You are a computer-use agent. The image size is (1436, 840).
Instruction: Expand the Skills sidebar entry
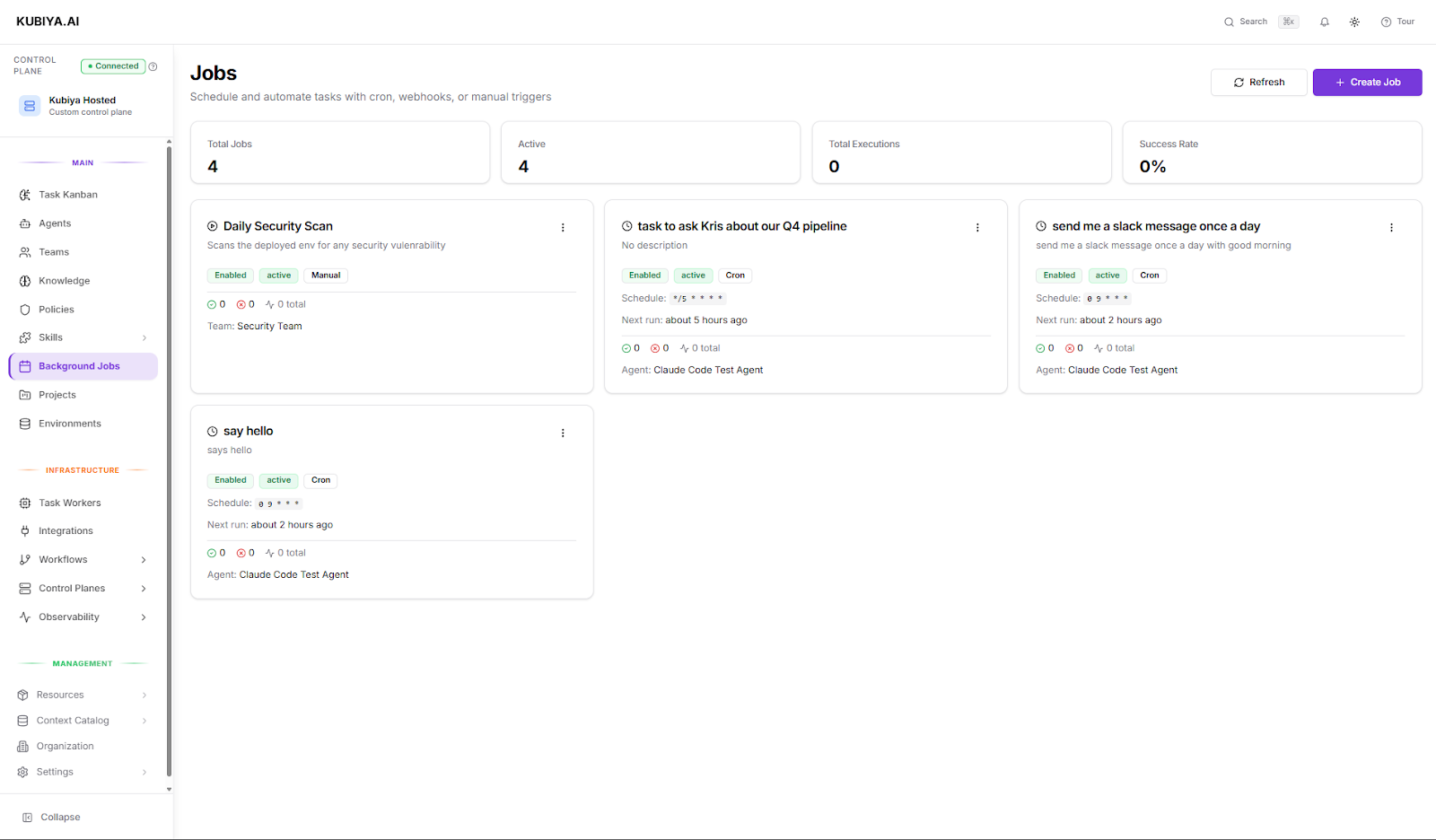click(x=144, y=337)
